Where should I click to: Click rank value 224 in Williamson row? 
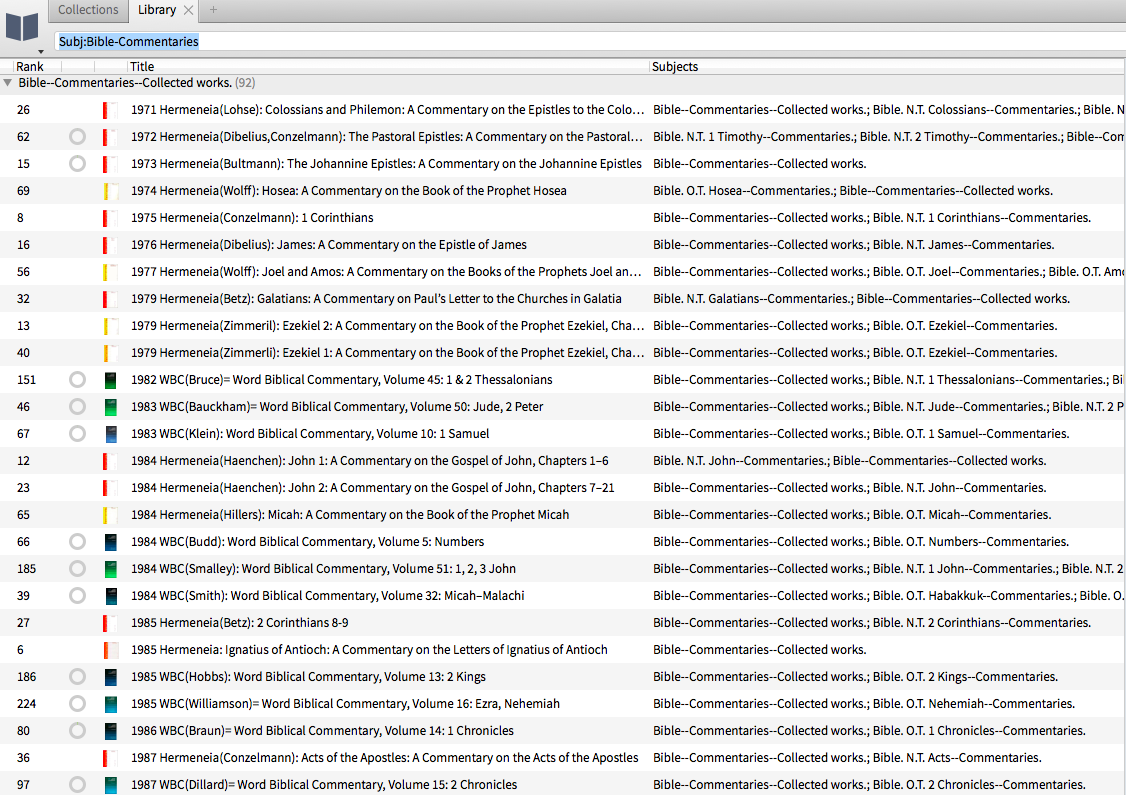(27, 704)
